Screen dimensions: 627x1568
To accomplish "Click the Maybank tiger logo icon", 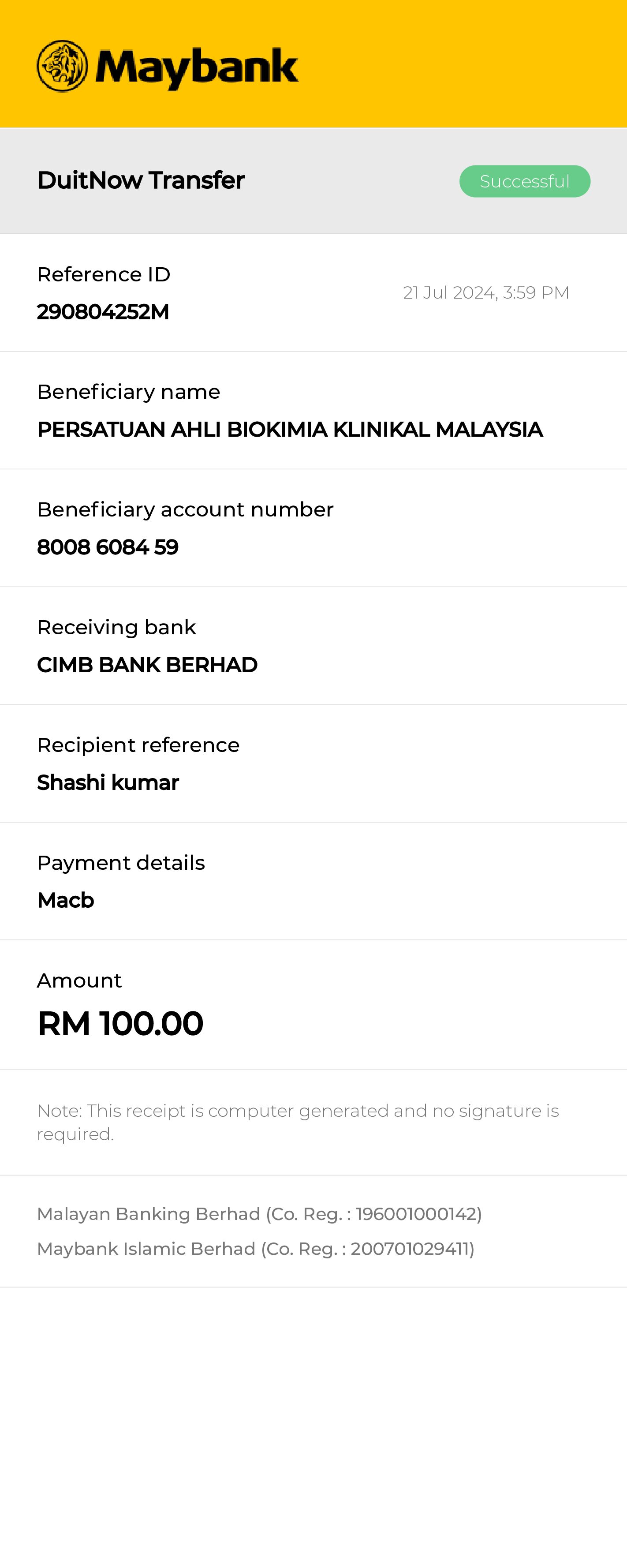I will point(62,66).
